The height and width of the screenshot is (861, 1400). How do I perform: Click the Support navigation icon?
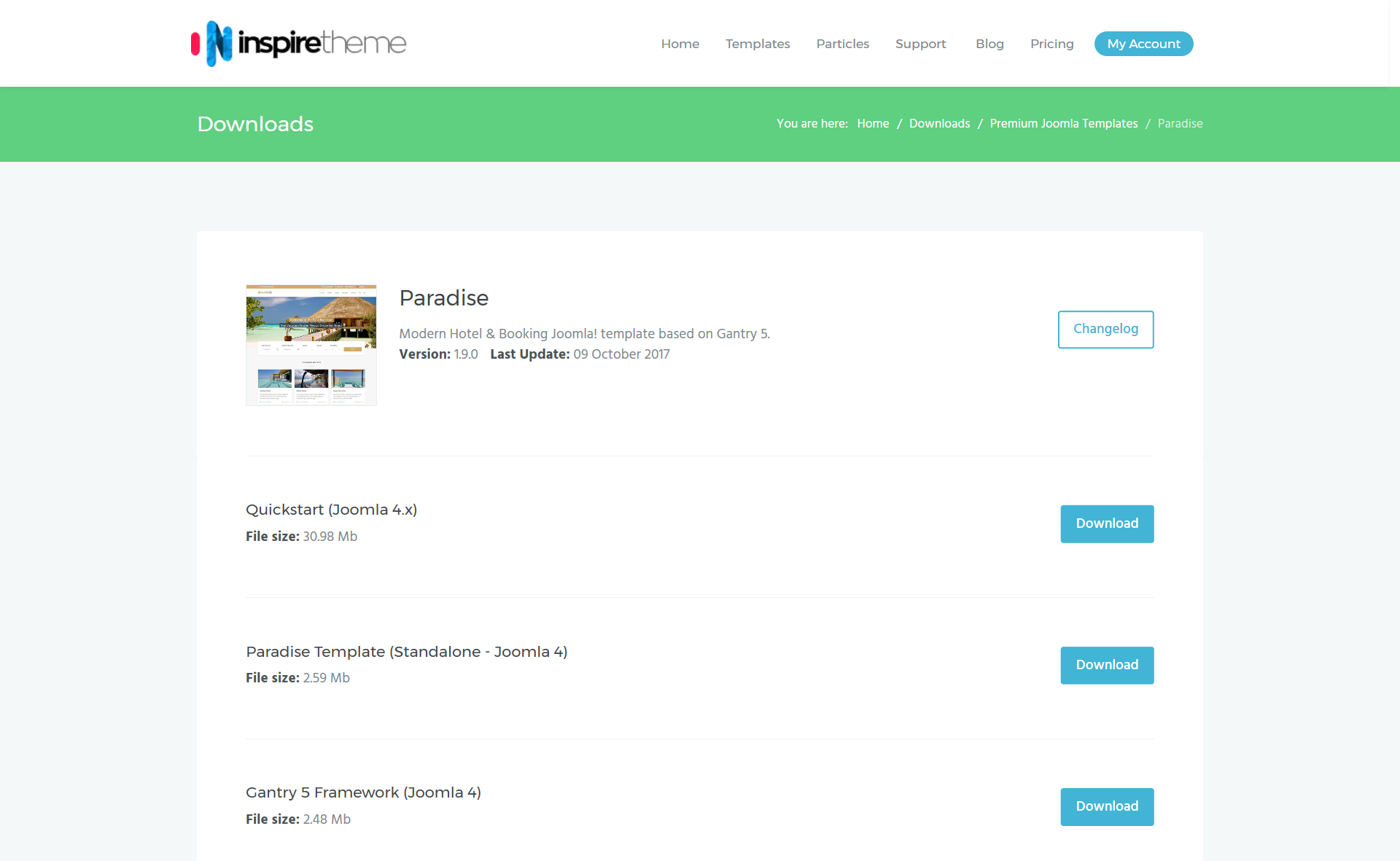click(x=921, y=44)
